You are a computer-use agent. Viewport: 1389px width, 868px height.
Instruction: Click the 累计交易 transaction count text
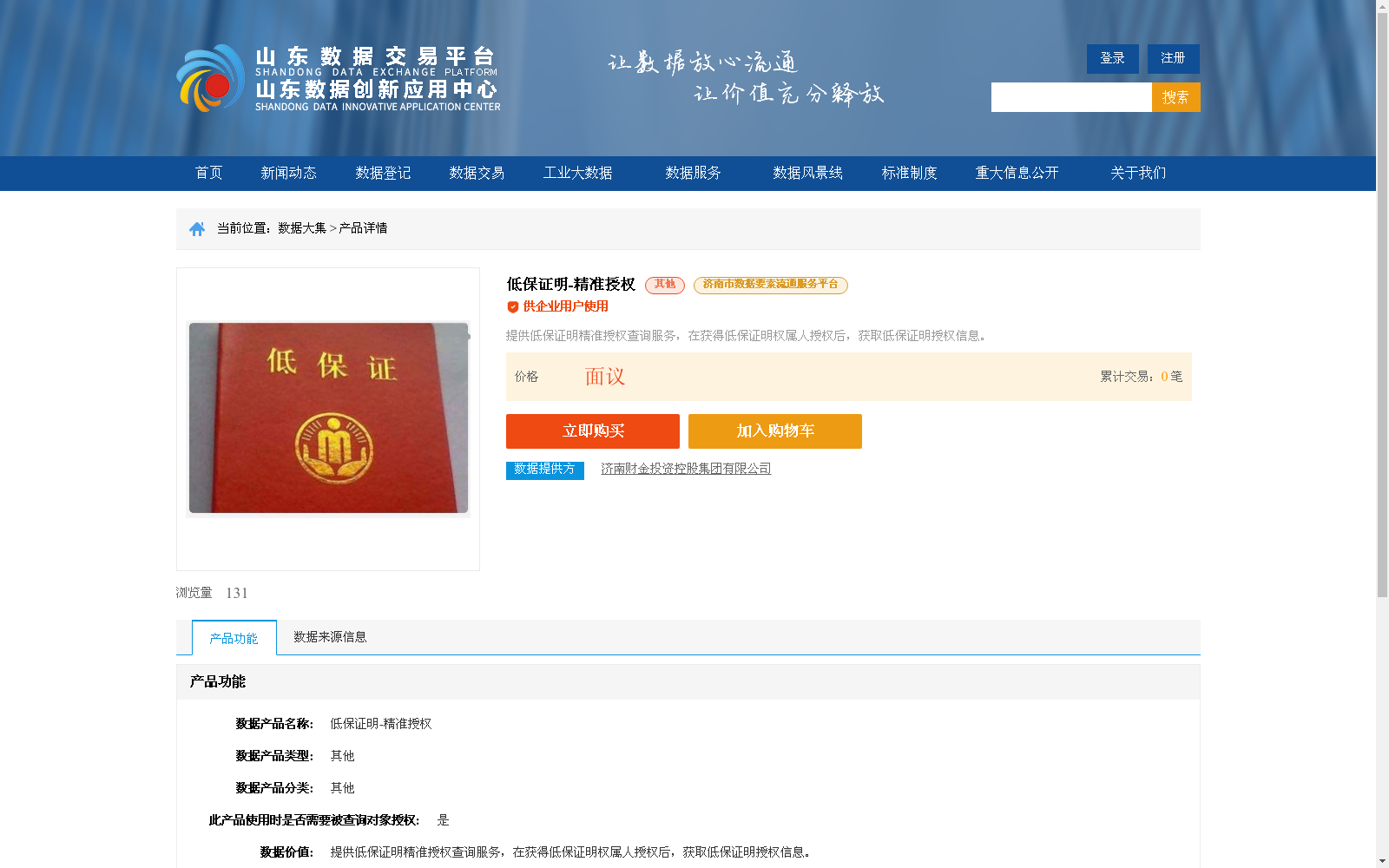click(1141, 377)
